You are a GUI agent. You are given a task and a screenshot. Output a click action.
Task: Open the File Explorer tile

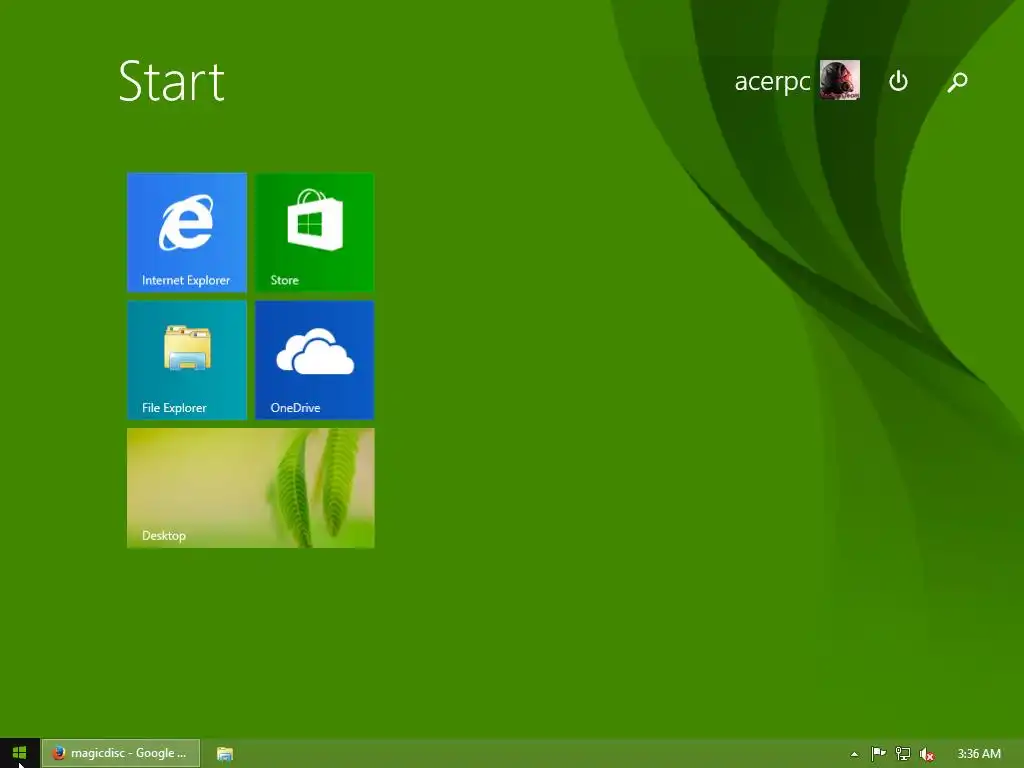coord(187,360)
